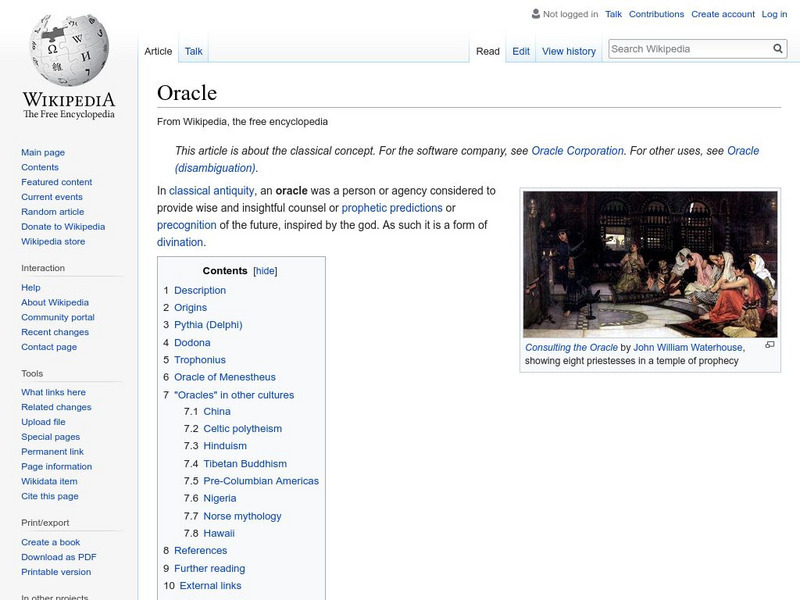Click the search magnifying glass icon
Screen dimensions: 800x600
(x=777, y=46)
